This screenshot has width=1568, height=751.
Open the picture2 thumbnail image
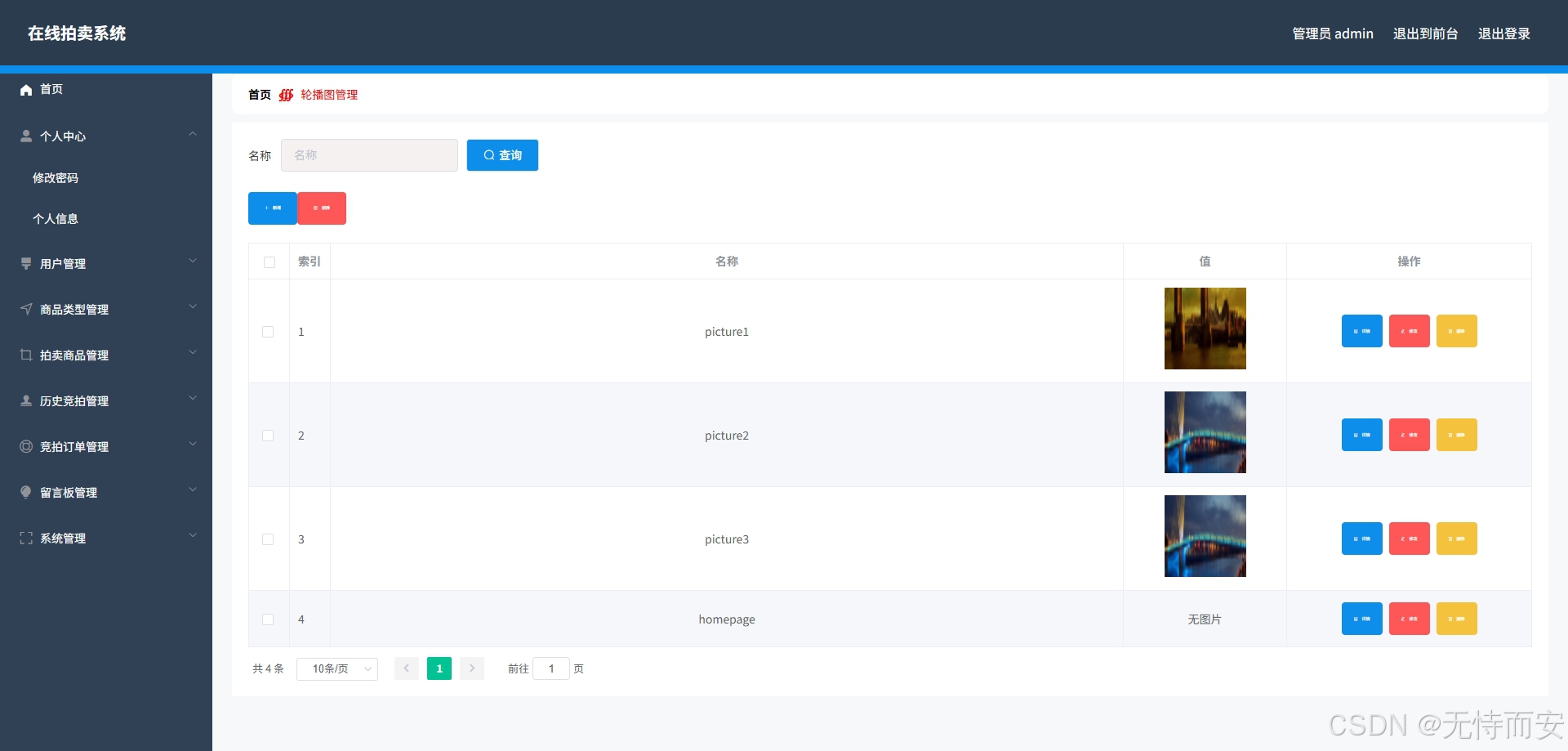point(1205,432)
